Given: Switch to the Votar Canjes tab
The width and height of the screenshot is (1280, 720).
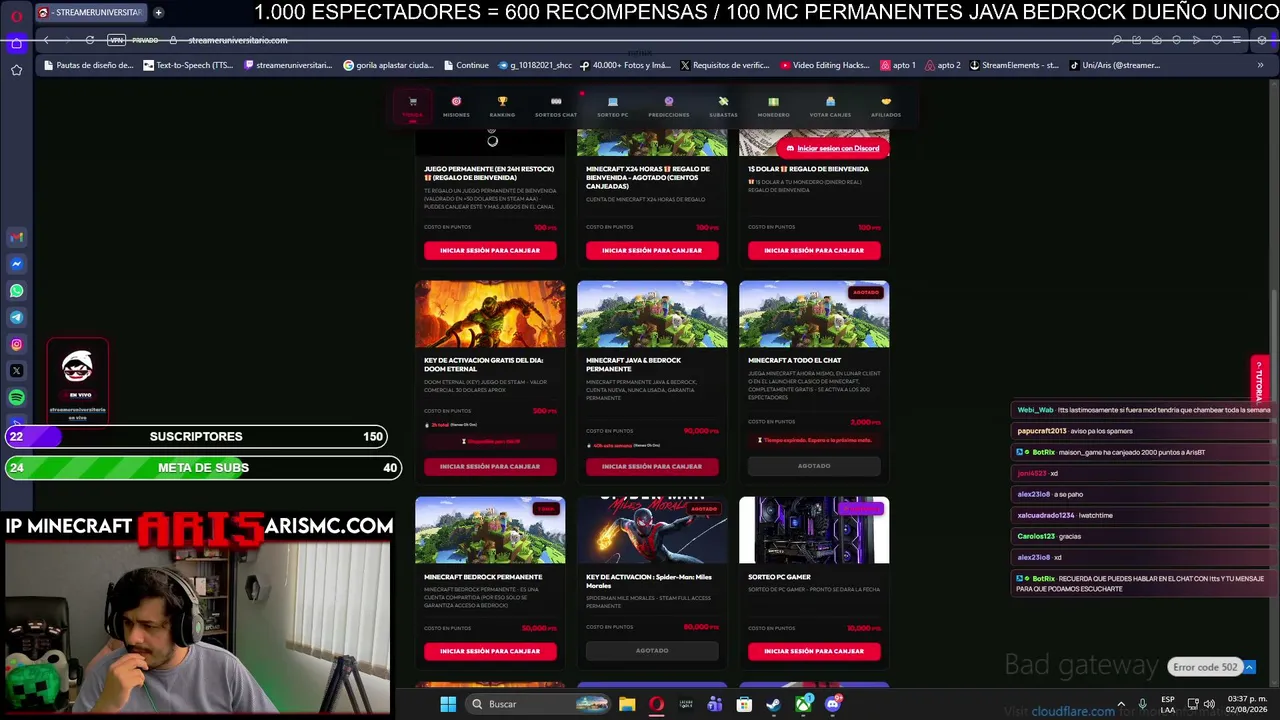Looking at the screenshot, I should click(x=830, y=106).
